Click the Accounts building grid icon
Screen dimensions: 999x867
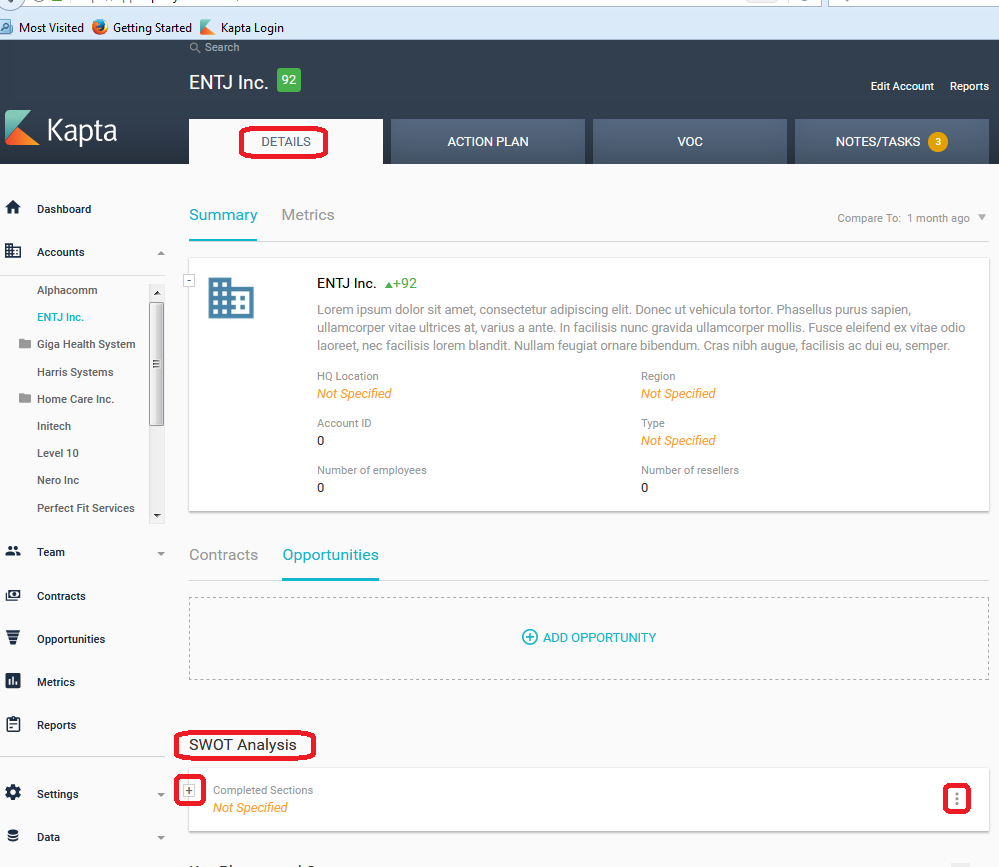tap(13, 250)
